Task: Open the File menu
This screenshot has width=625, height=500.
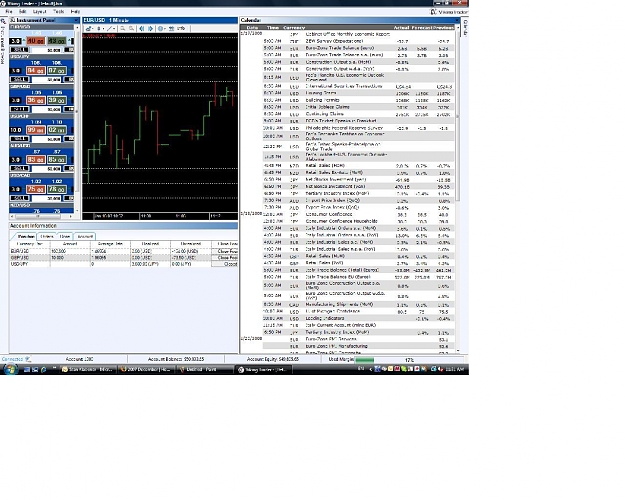Action: point(9,12)
